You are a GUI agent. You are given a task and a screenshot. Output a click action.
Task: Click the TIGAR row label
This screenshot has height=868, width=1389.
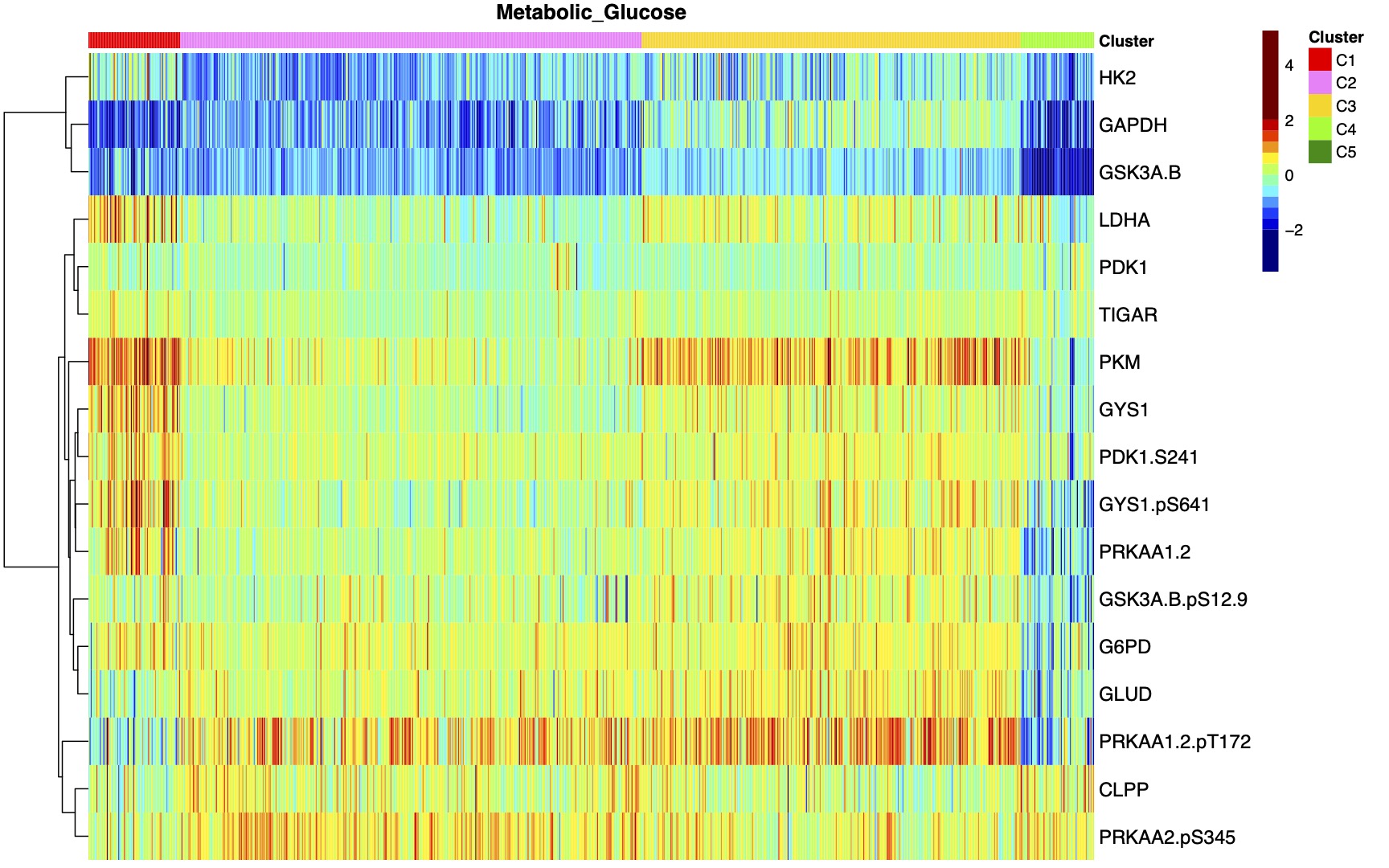(1128, 315)
